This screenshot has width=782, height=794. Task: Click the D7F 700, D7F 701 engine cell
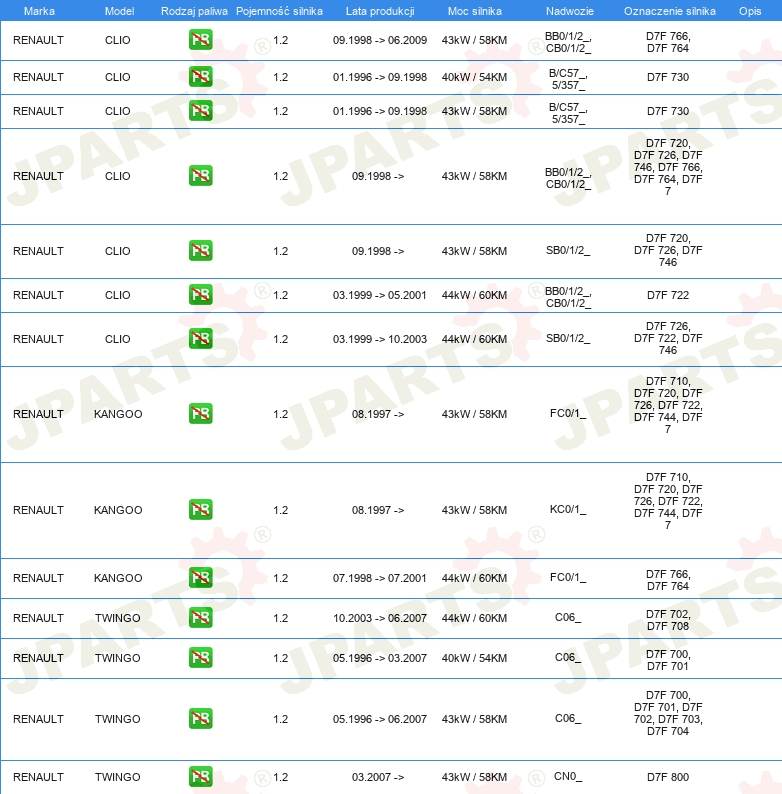point(668,660)
